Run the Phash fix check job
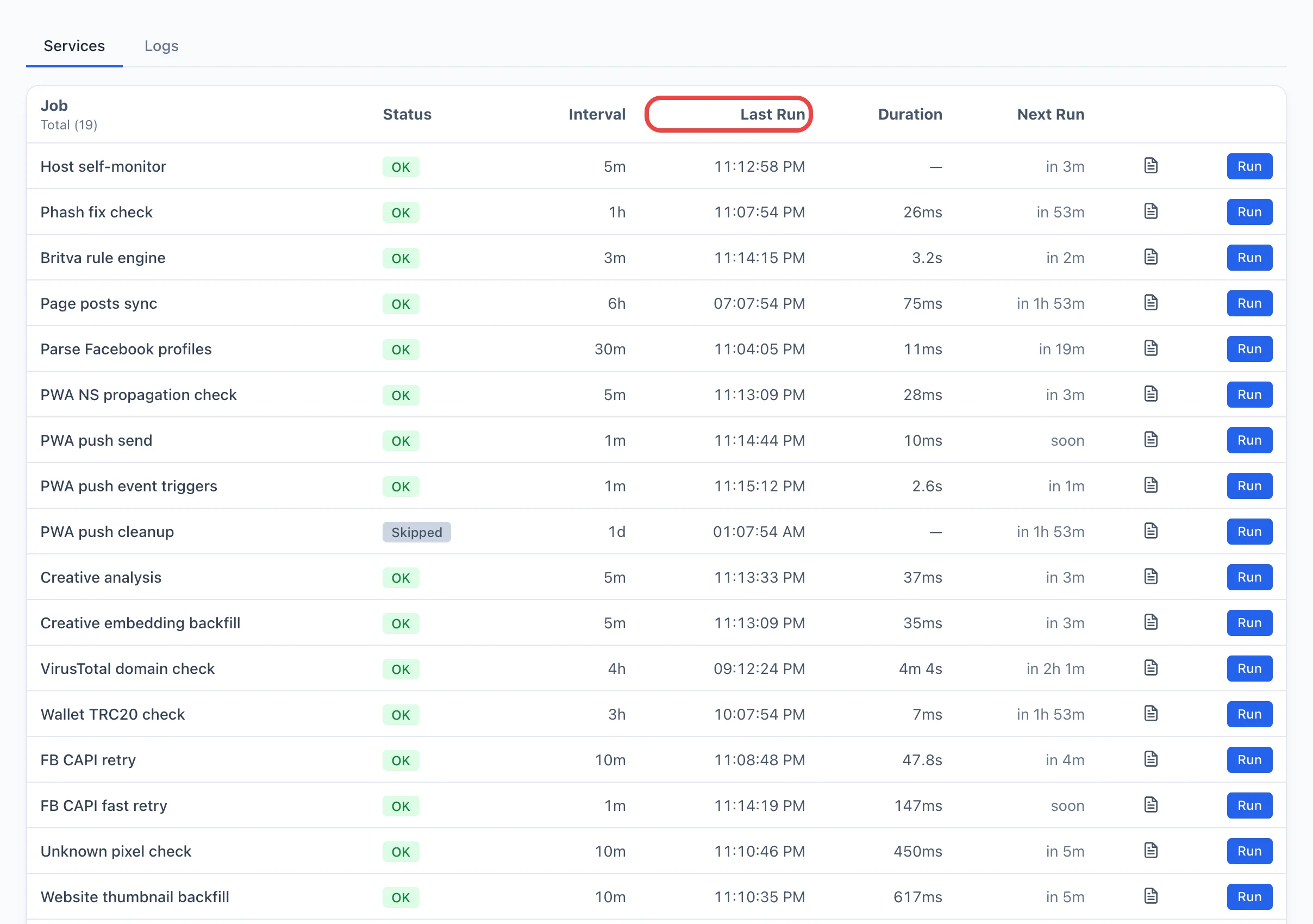This screenshot has height=924, width=1313. point(1249,212)
